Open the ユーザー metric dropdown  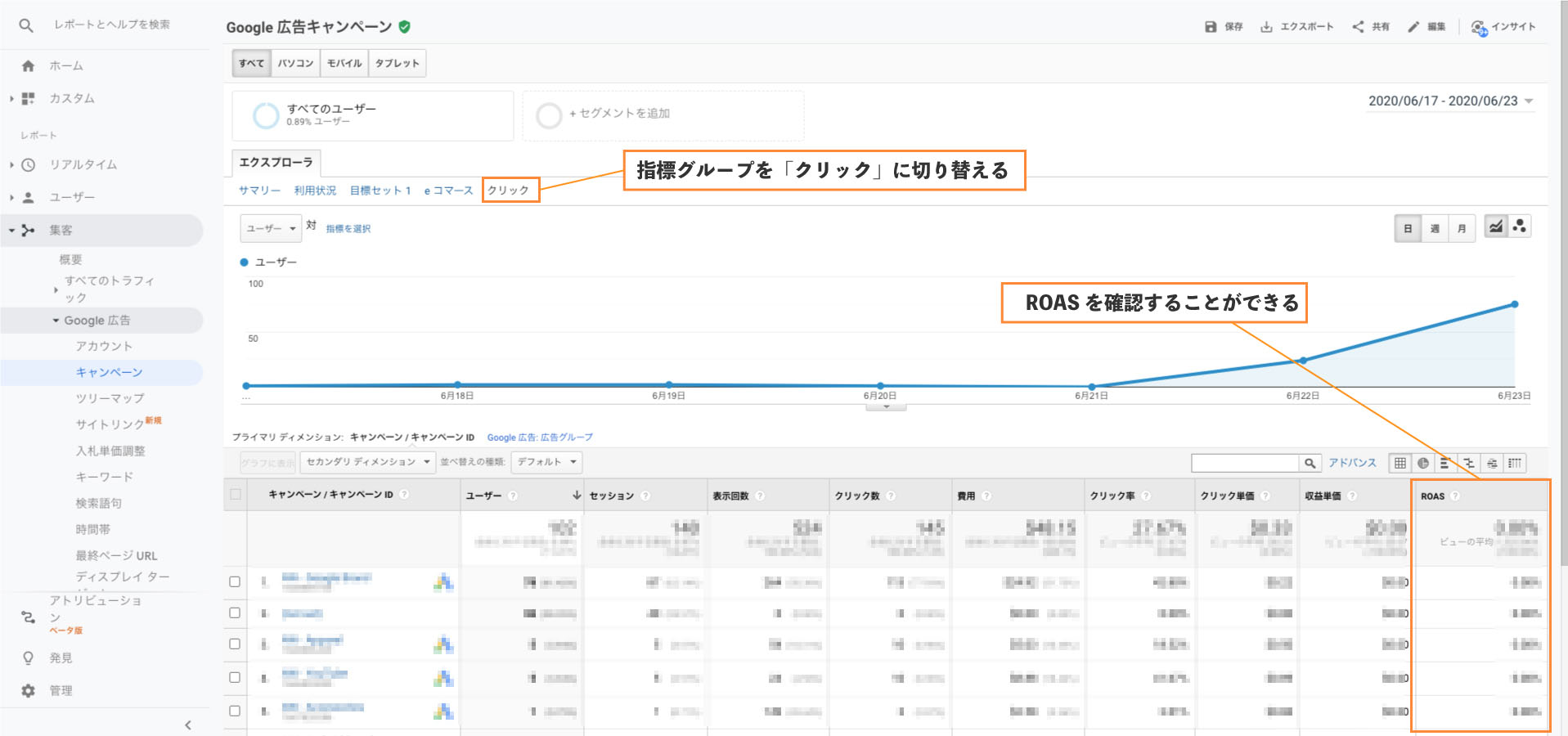pyautogui.click(x=271, y=228)
